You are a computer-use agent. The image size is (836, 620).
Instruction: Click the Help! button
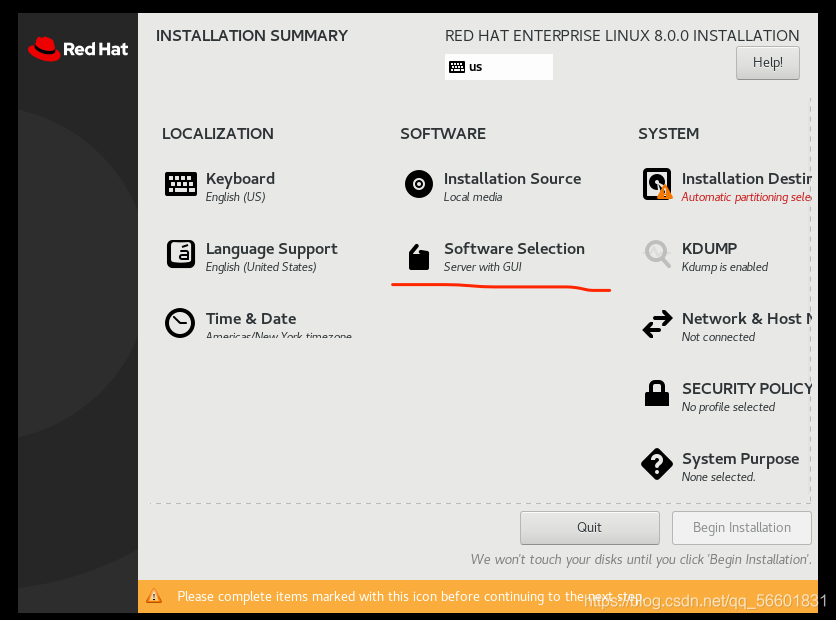click(x=768, y=63)
